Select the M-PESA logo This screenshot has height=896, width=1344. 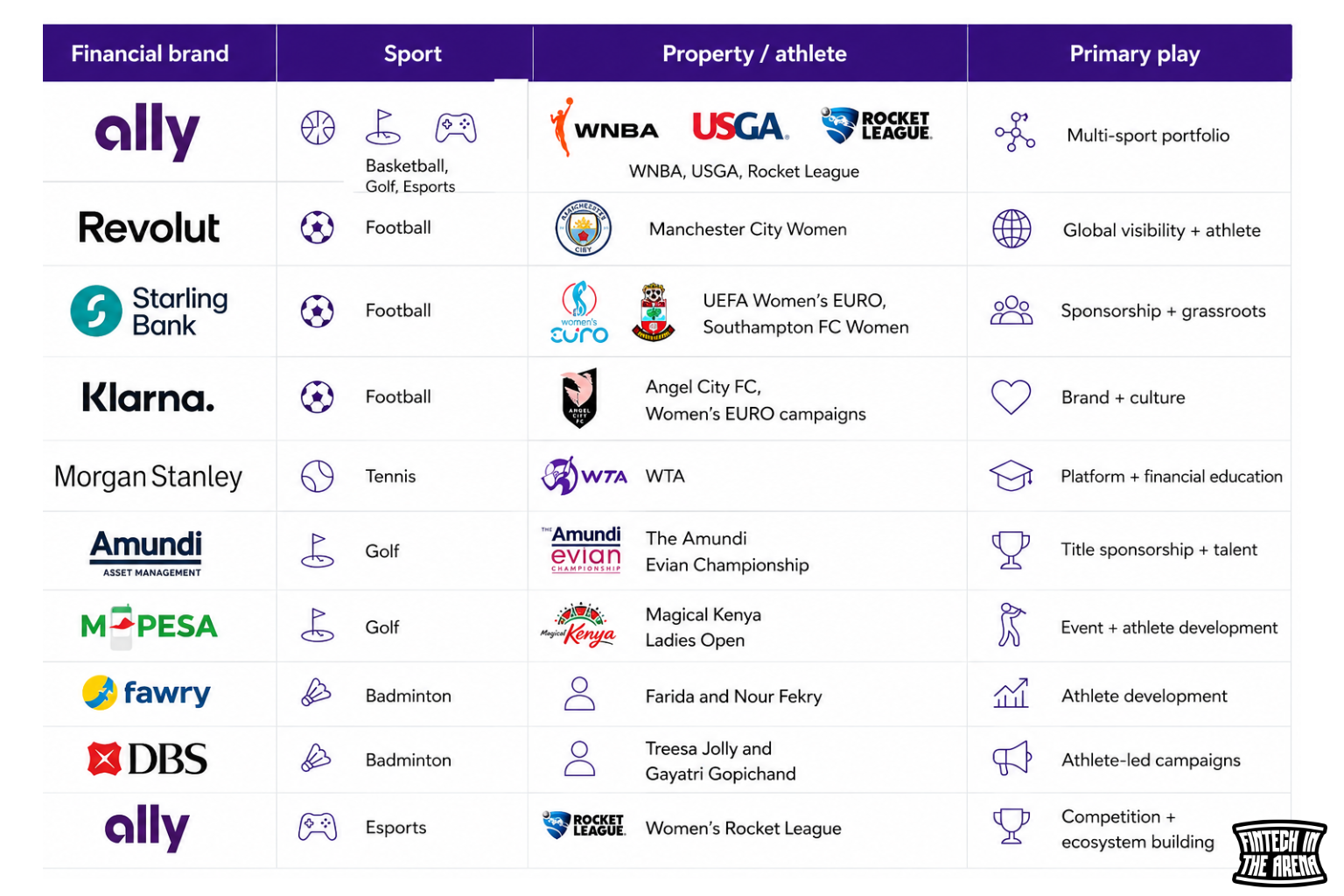point(149,626)
